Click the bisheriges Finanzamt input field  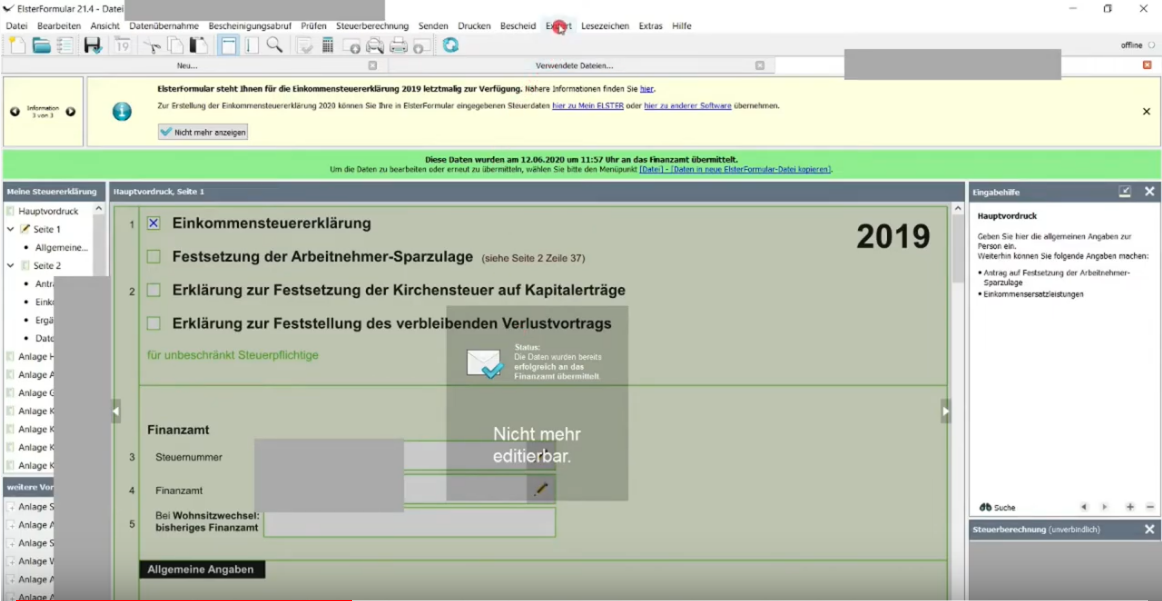click(409, 522)
